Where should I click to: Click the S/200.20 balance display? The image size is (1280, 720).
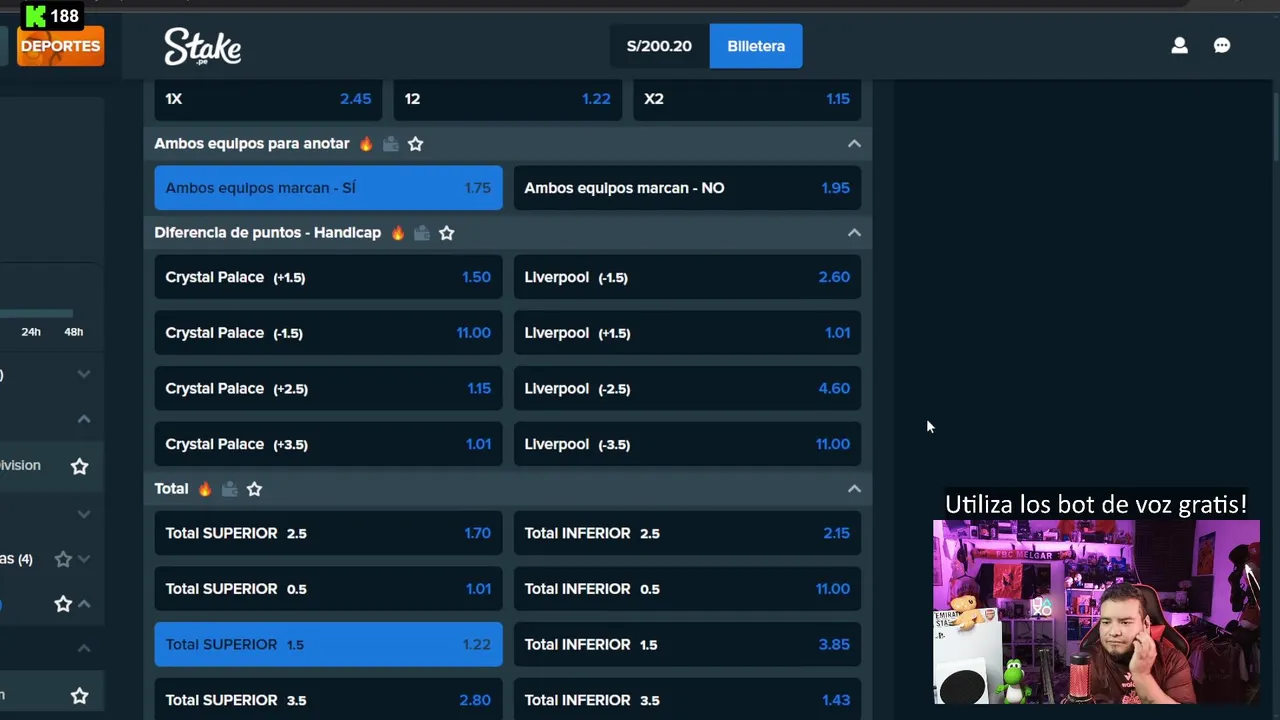click(659, 46)
